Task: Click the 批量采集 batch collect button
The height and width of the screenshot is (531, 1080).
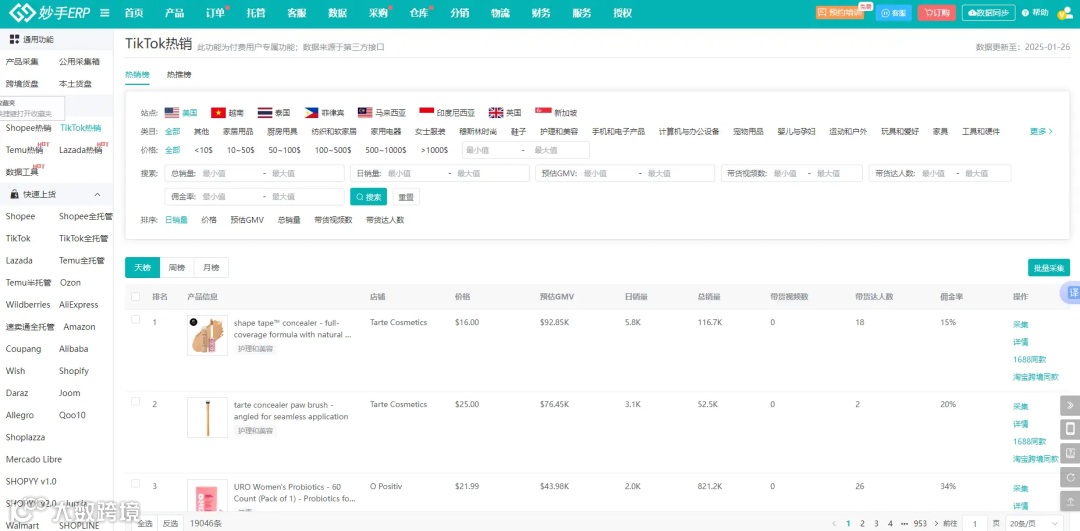Action: tap(1049, 267)
